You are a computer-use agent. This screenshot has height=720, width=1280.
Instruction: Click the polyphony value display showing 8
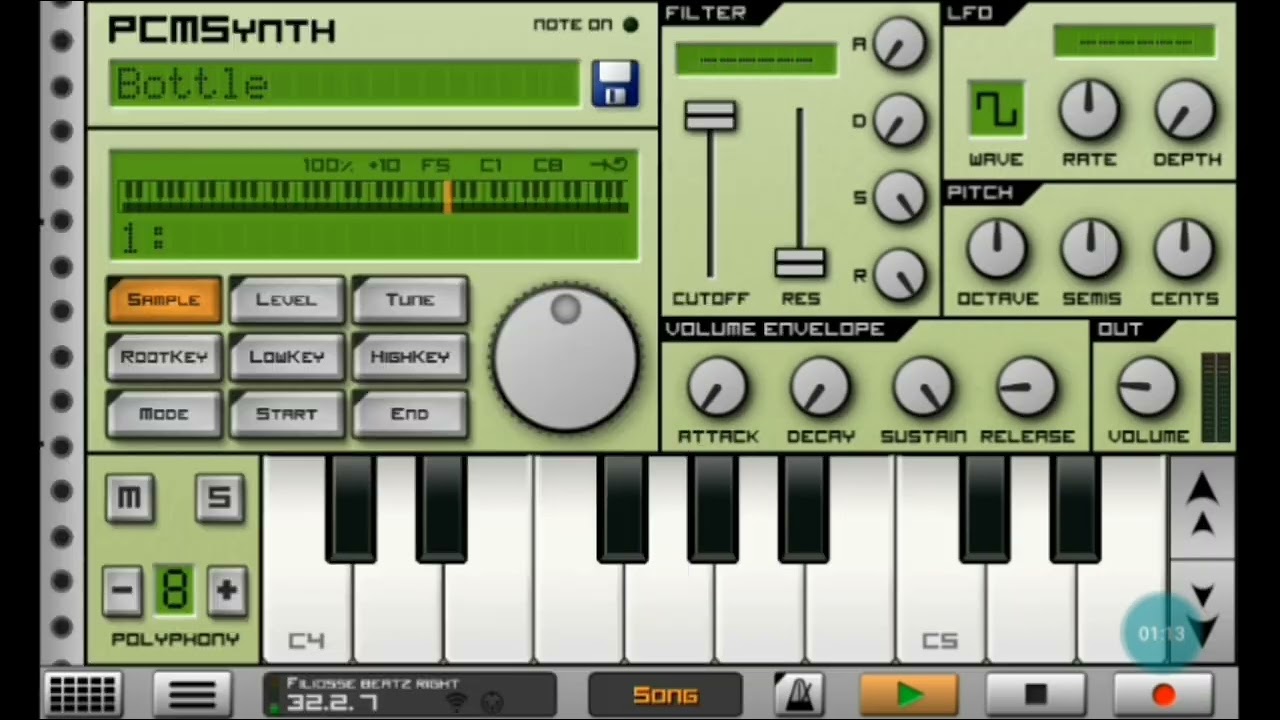point(175,590)
